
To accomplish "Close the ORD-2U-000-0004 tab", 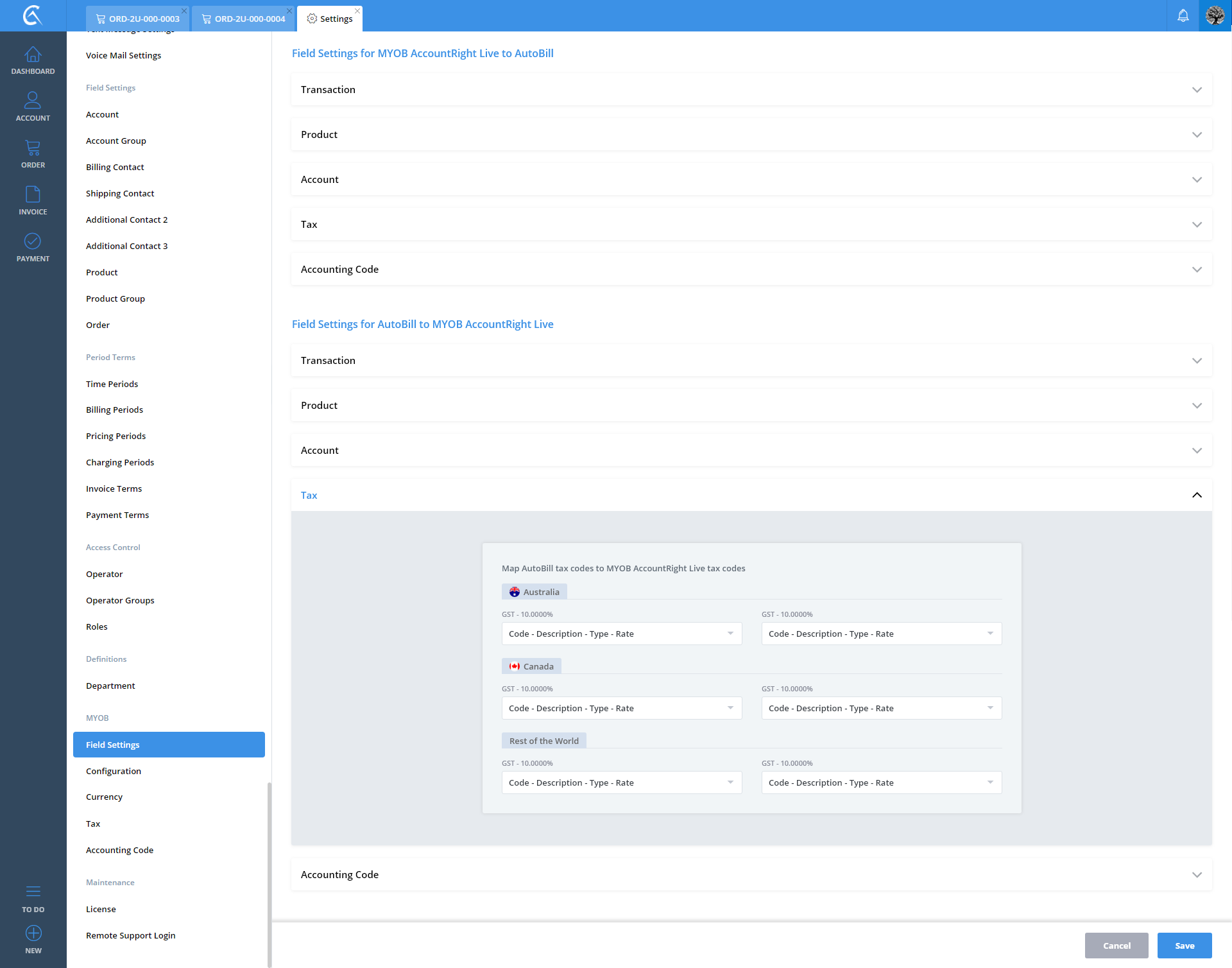I will pyautogui.click(x=289, y=11).
